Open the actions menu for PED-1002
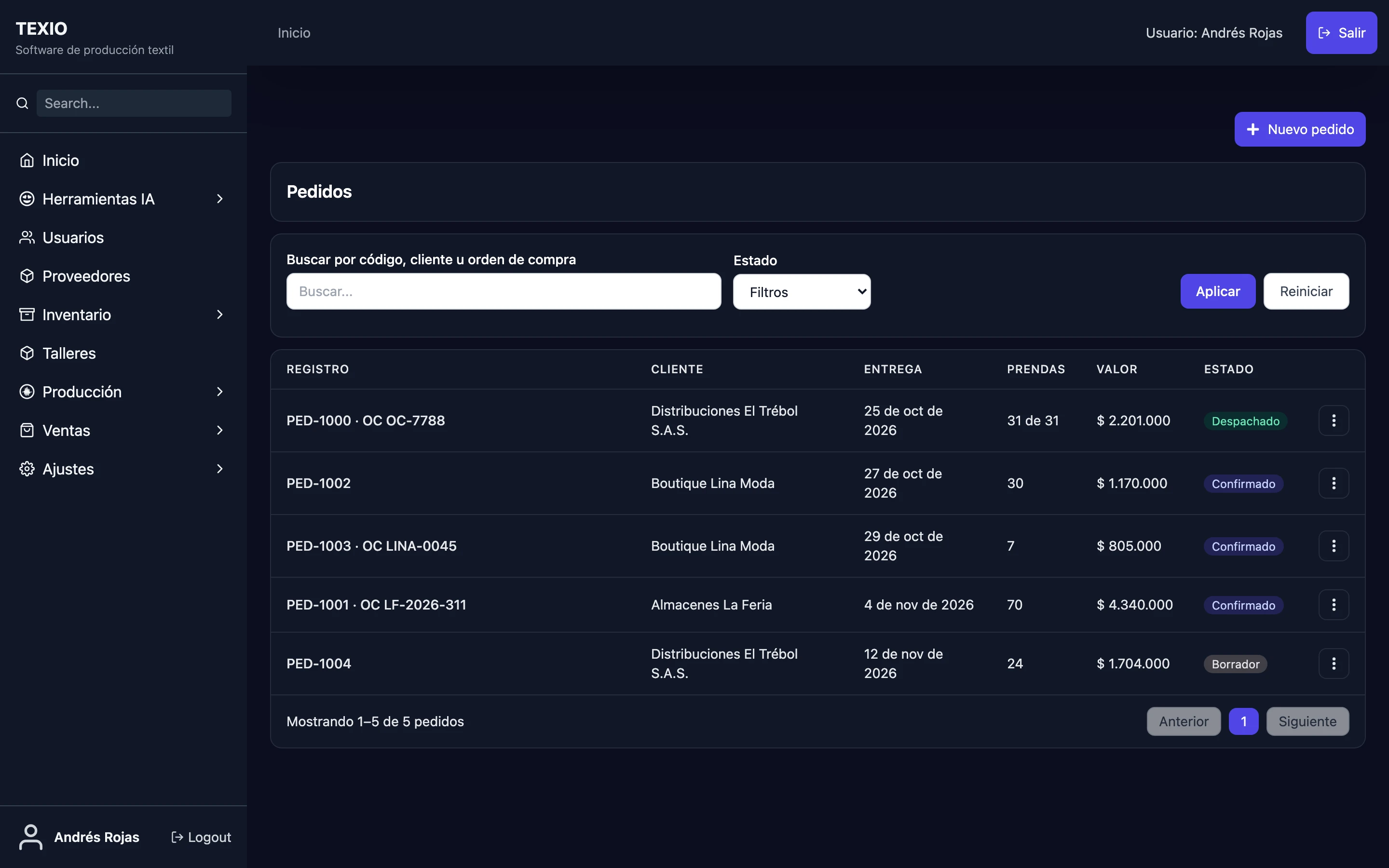Screen dimensions: 1389x868 (x=1334, y=483)
